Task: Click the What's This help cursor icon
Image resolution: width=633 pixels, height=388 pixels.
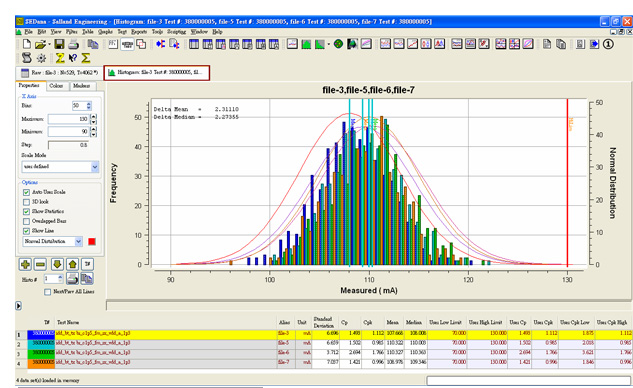Action: pyautogui.click(x=73, y=58)
